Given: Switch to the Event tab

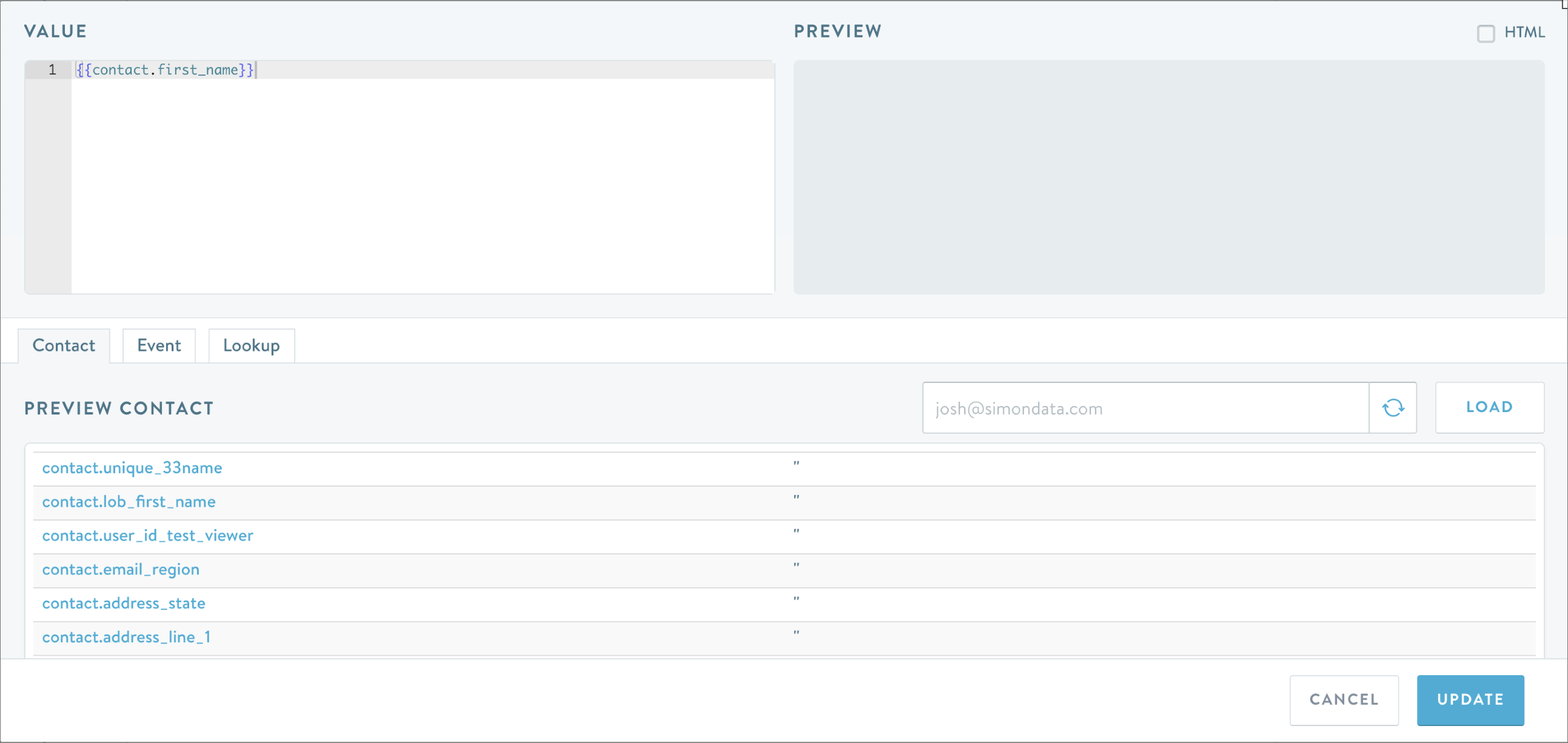Looking at the screenshot, I should click(159, 345).
